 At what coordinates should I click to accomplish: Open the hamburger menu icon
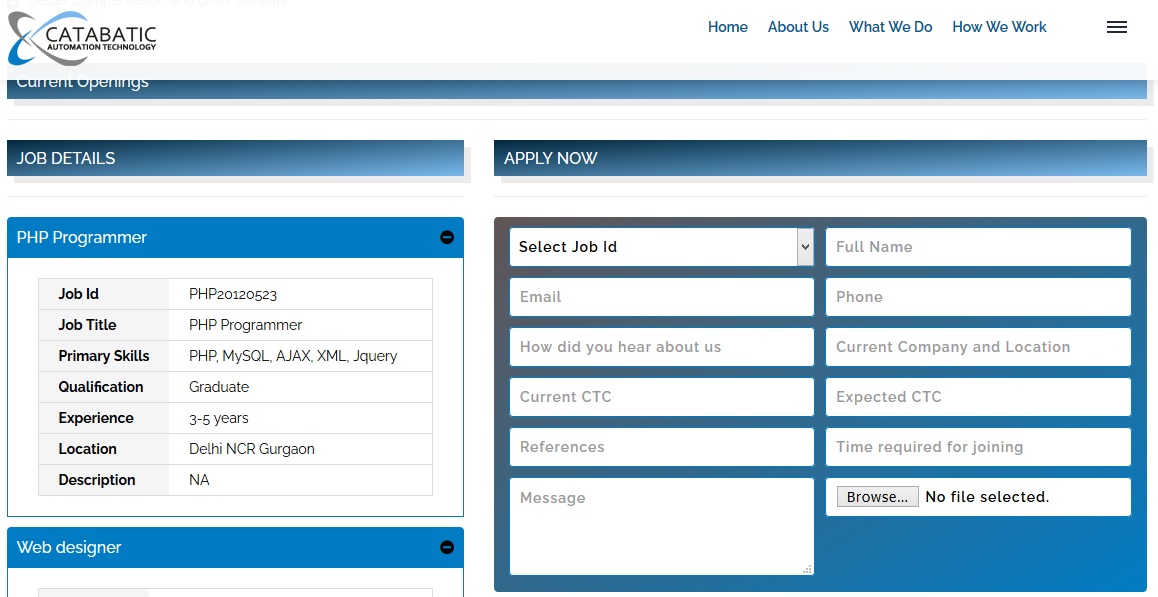1116,28
